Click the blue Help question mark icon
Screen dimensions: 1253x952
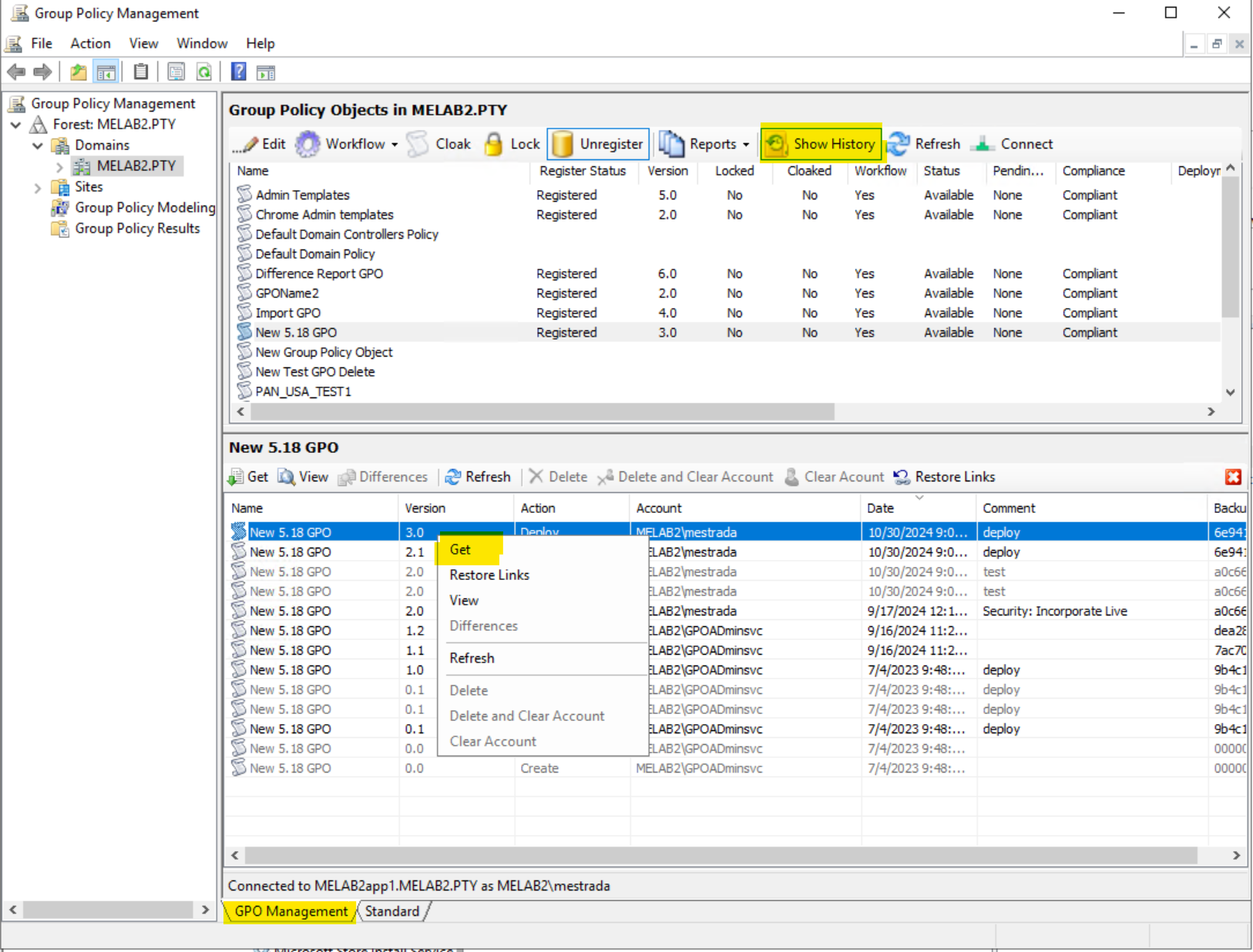coord(239,72)
